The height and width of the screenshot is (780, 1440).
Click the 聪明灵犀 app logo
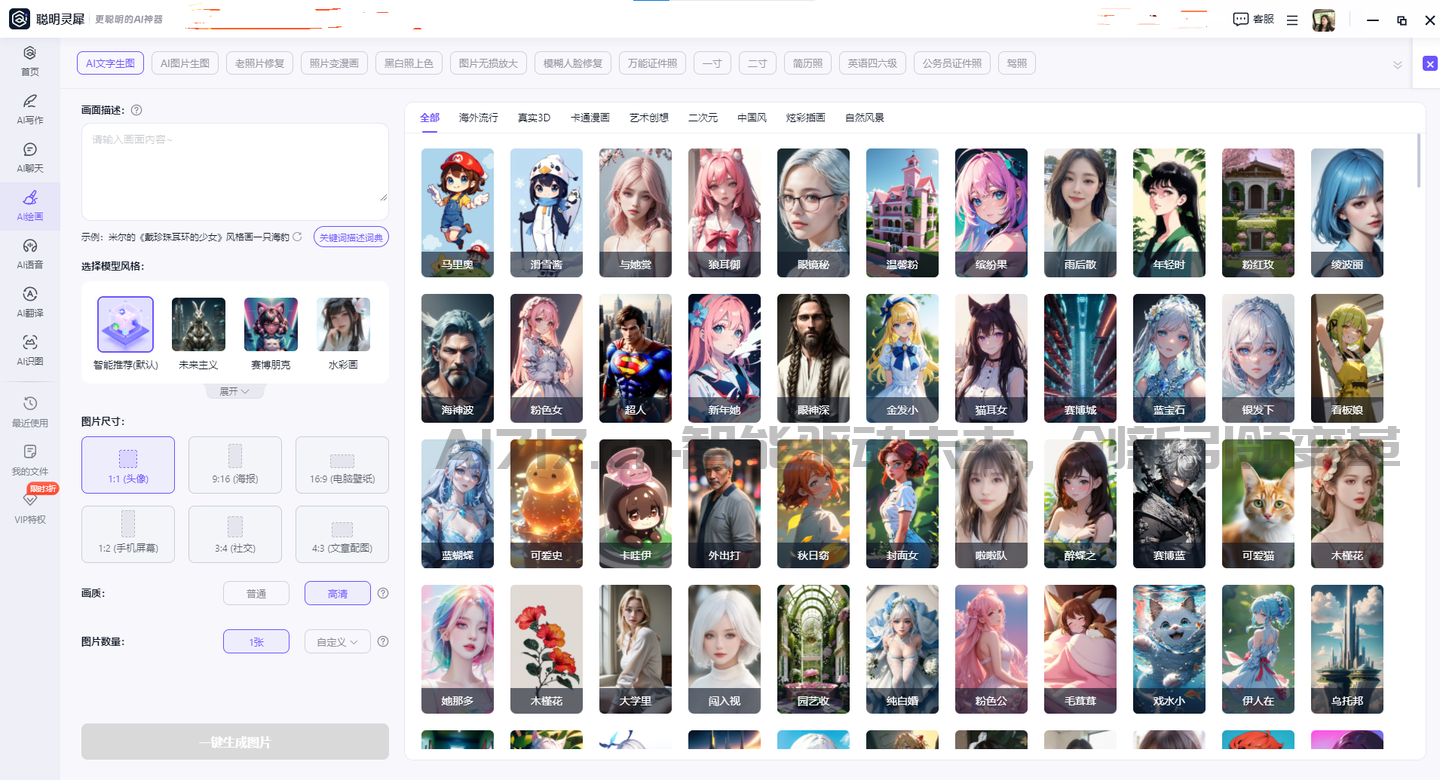[19, 19]
